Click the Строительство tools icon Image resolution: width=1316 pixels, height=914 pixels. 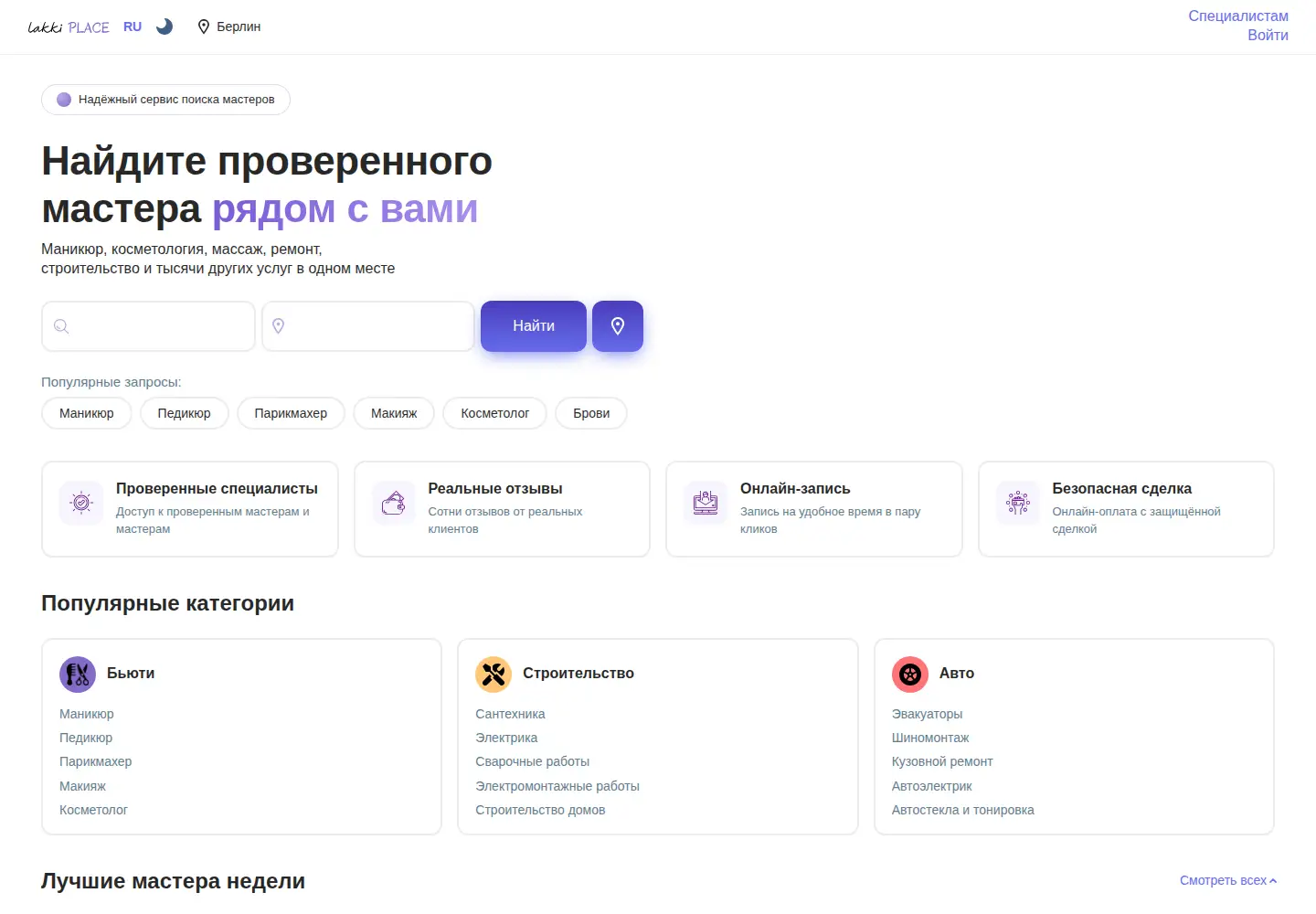[493, 675]
